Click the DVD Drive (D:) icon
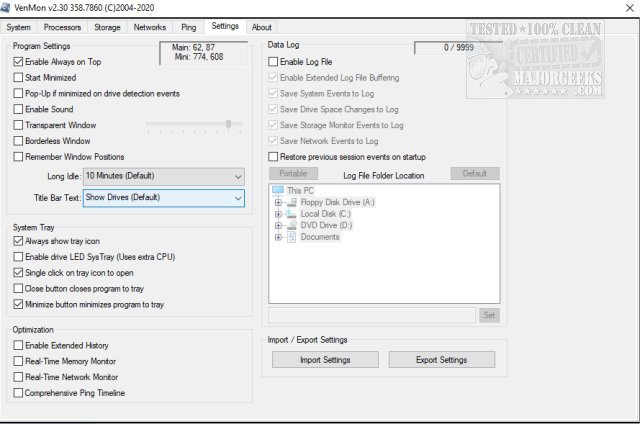This screenshot has width=640, height=424. click(x=291, y=225)
